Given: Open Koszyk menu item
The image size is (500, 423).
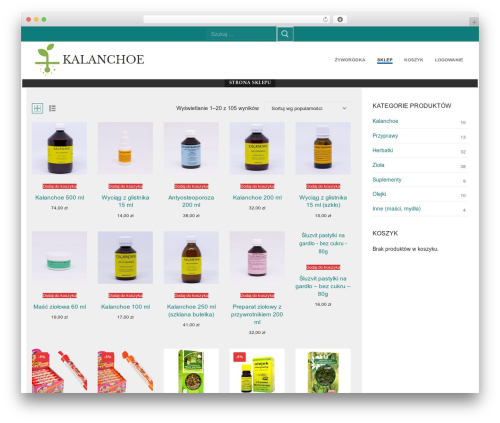Looking at the screenshot, I should [413, 60].
